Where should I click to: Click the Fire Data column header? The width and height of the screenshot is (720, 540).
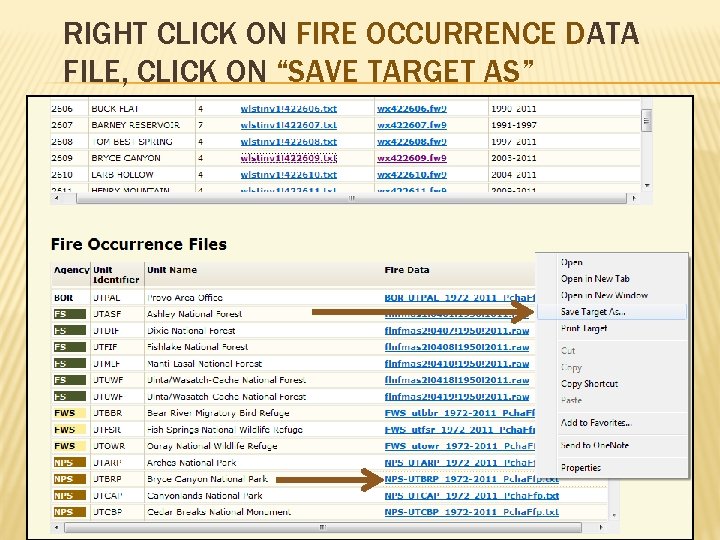pyautogui.click(x=407, y=270)
